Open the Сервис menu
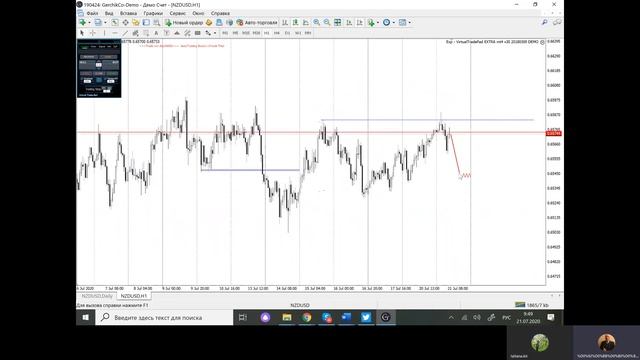 (x=178, y=13)
